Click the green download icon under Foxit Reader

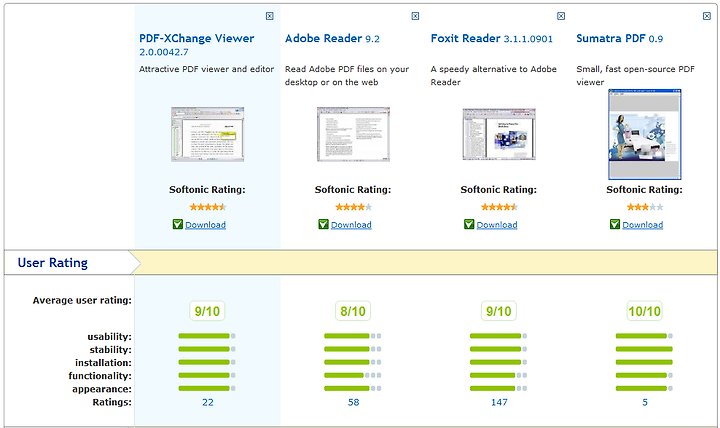point(469,224)
